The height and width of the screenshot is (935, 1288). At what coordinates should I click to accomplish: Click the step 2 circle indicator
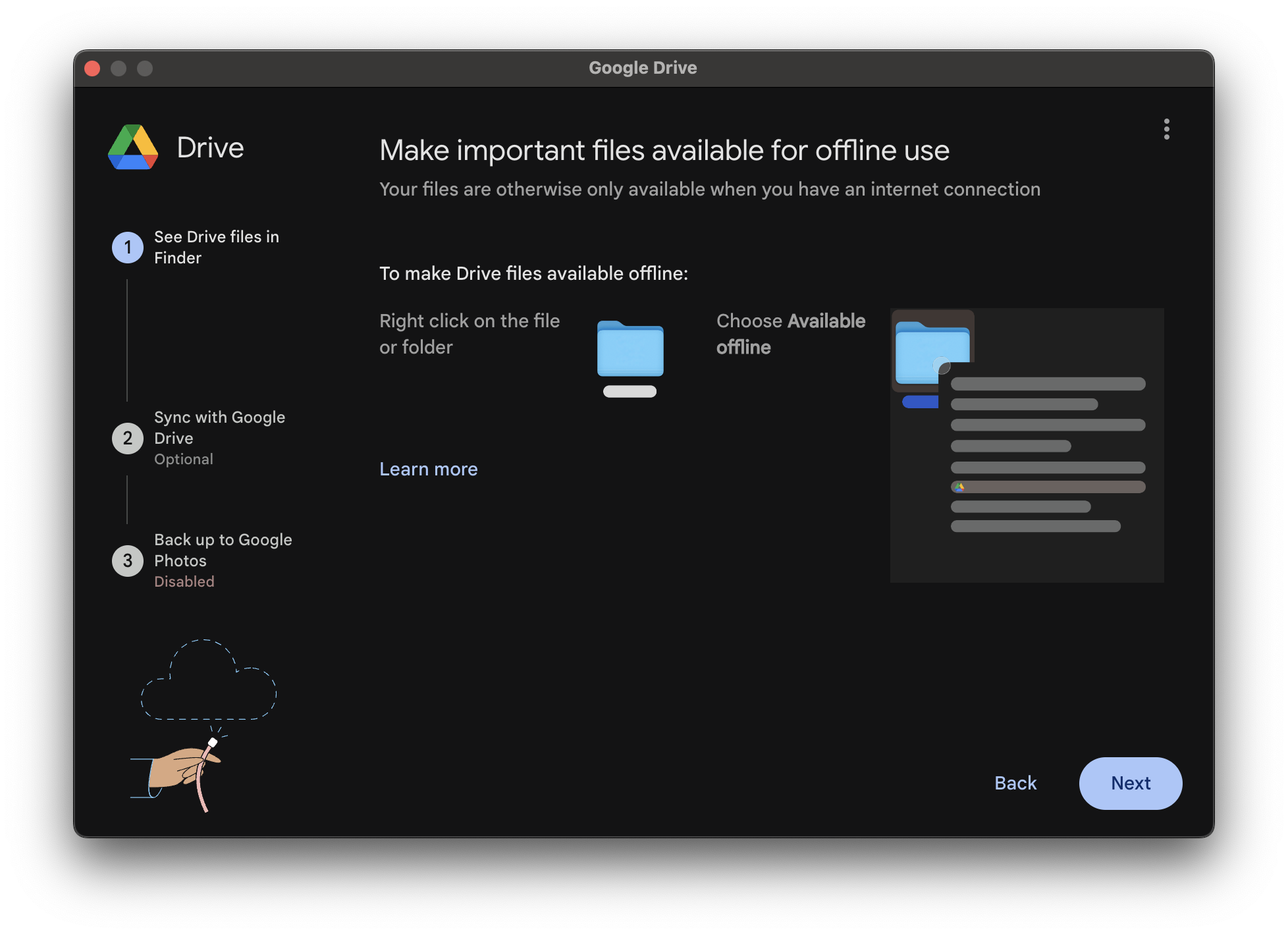pos(128,439)
